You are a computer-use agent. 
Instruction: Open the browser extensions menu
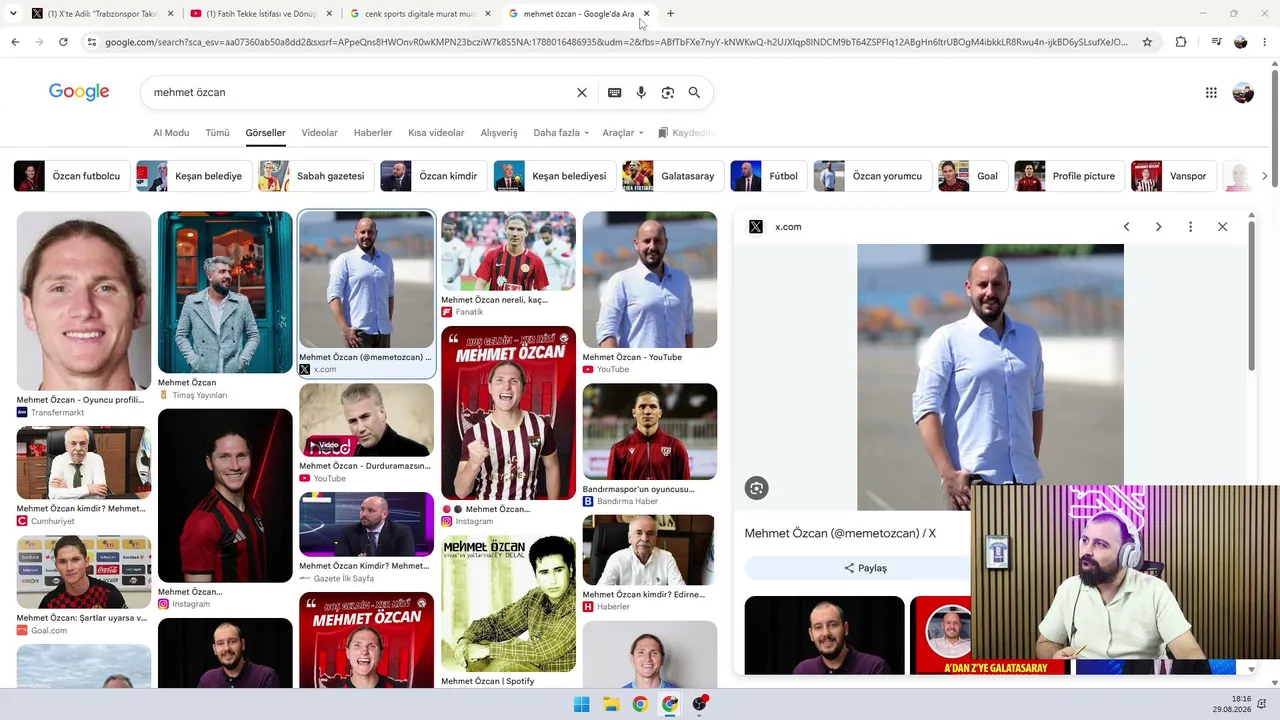1181,42
